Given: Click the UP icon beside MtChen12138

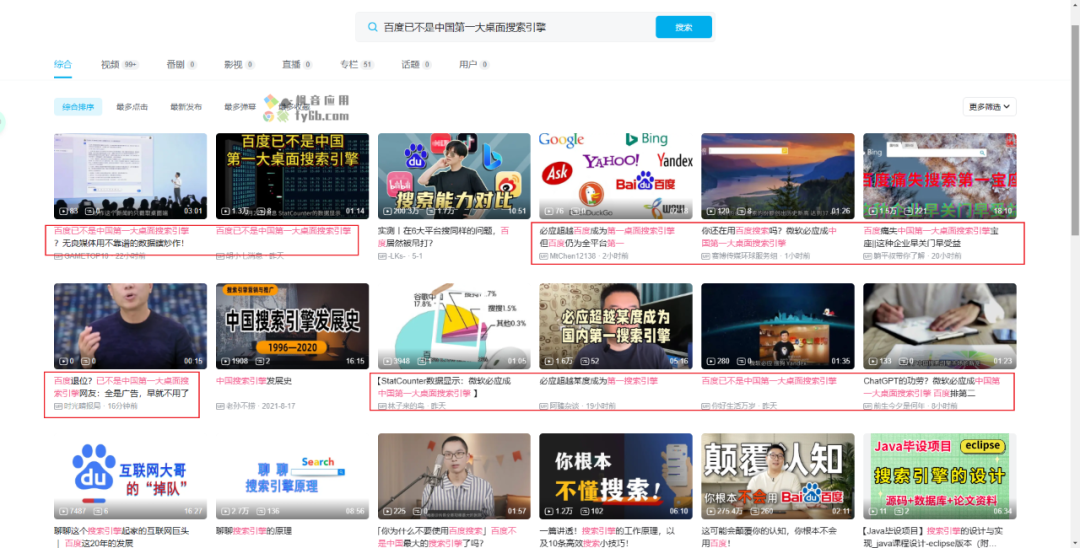Looking at the screenshot, I should (x=543, y=256).
